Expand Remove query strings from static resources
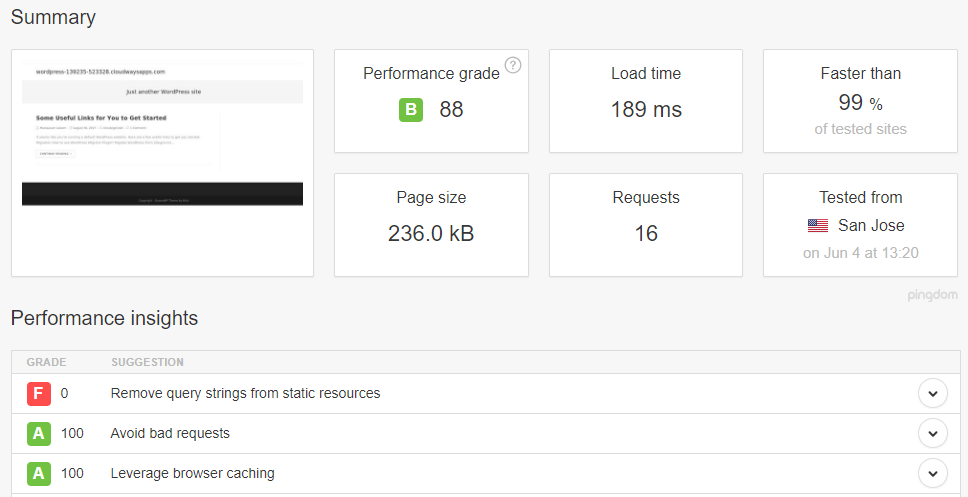The width and height of the screenshot is (968, 497). (932, 393)
